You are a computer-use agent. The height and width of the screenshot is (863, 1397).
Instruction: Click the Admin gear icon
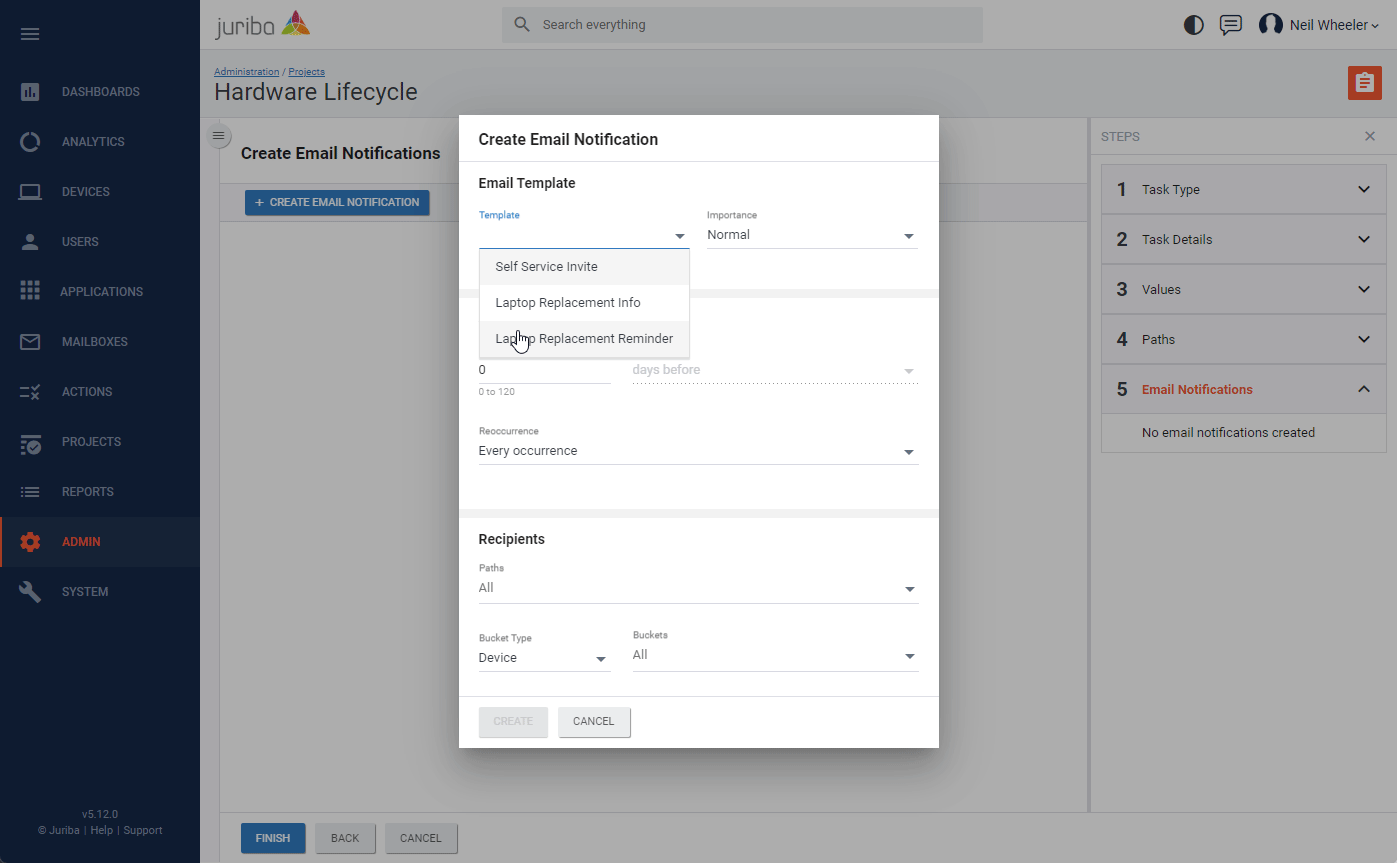point(30,542)
